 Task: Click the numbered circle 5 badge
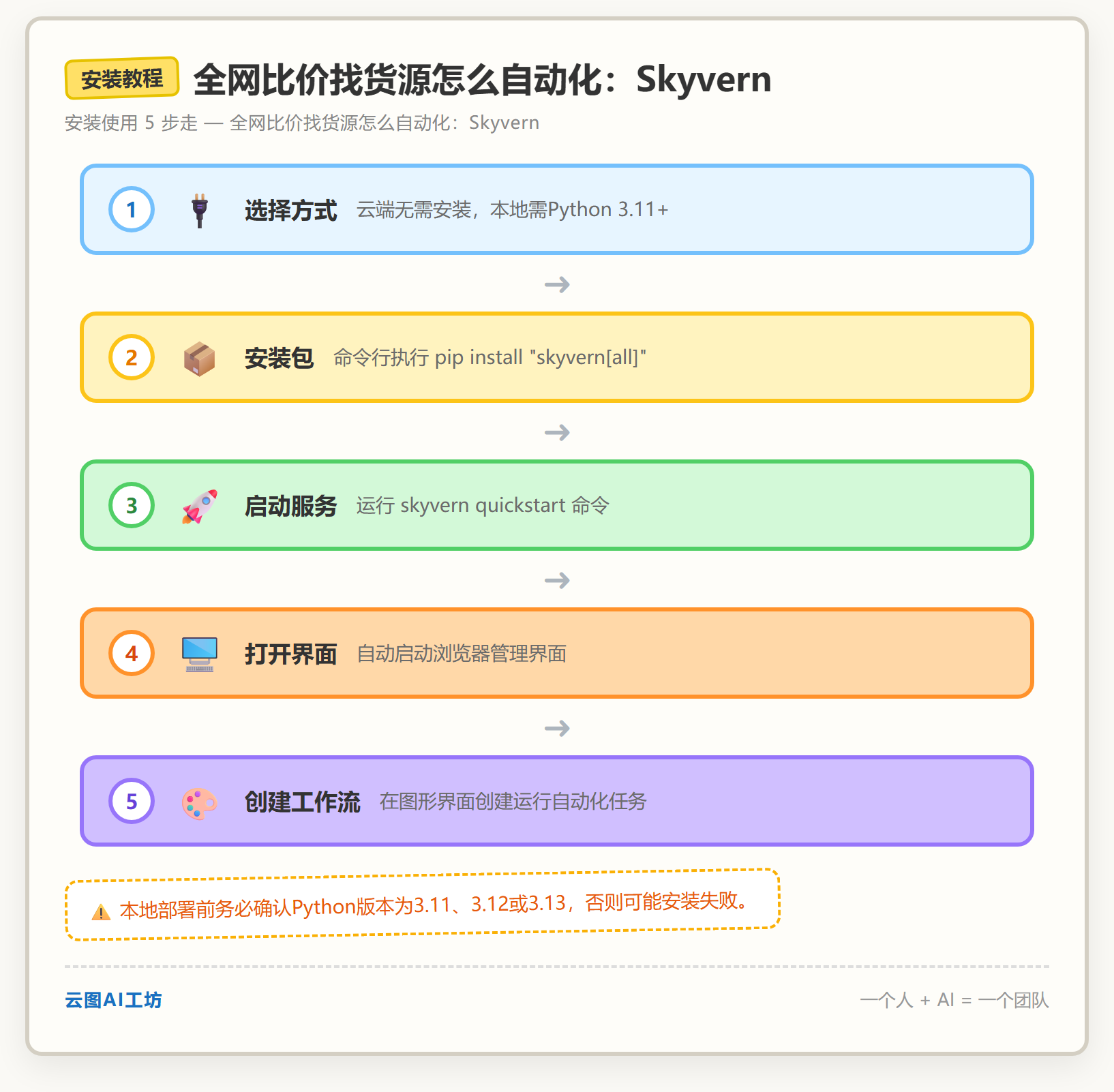(132, 801)
